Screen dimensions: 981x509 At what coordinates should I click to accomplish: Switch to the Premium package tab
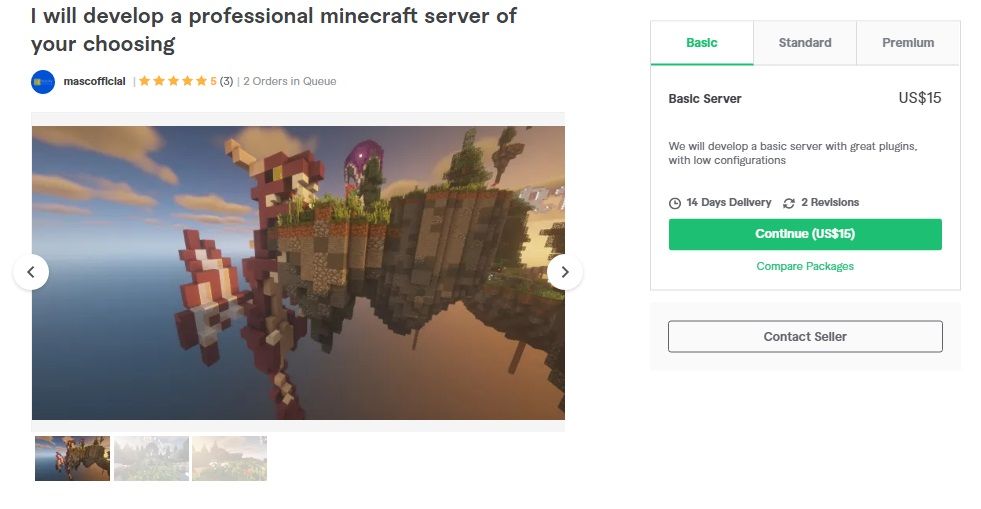click(x=908, y=43)
